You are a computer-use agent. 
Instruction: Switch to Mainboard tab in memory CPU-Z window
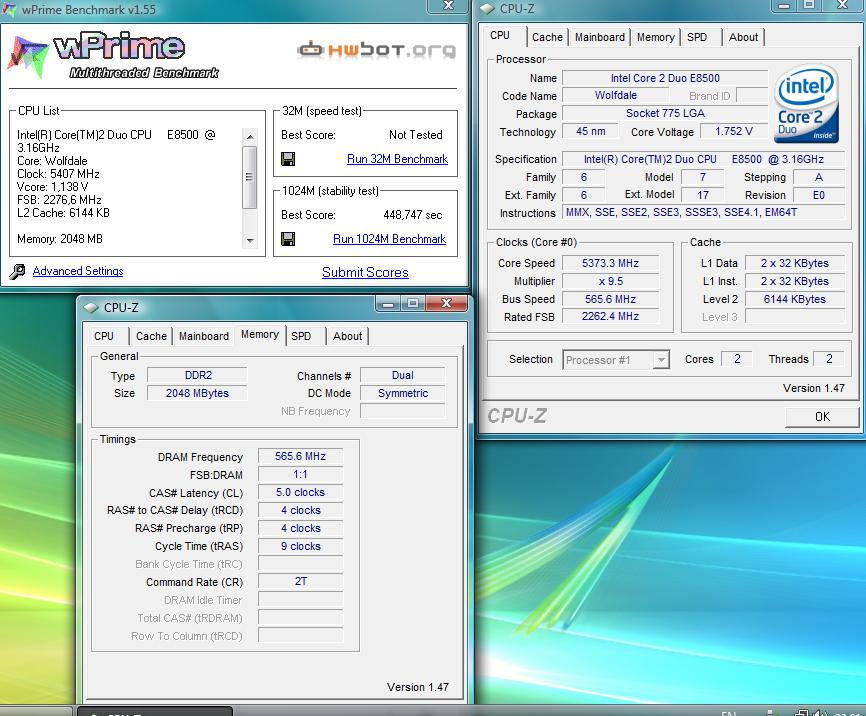pos(204,336)
